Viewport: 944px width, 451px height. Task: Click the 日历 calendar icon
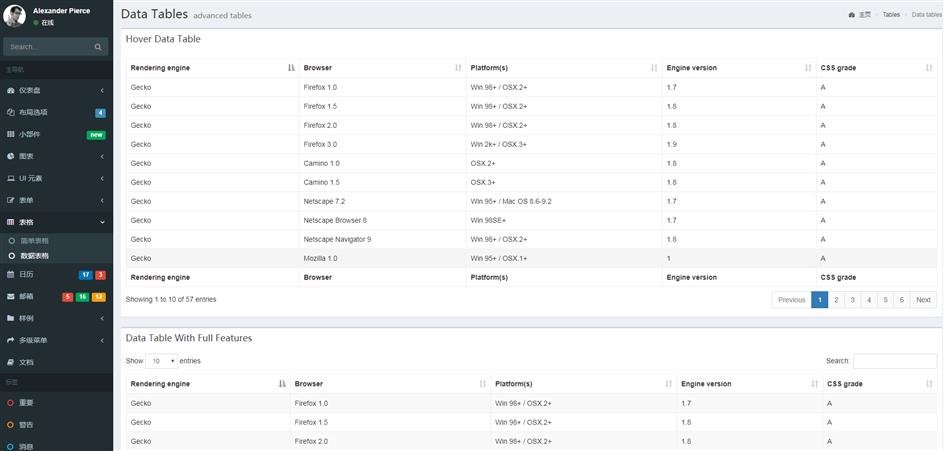point(10,275)
